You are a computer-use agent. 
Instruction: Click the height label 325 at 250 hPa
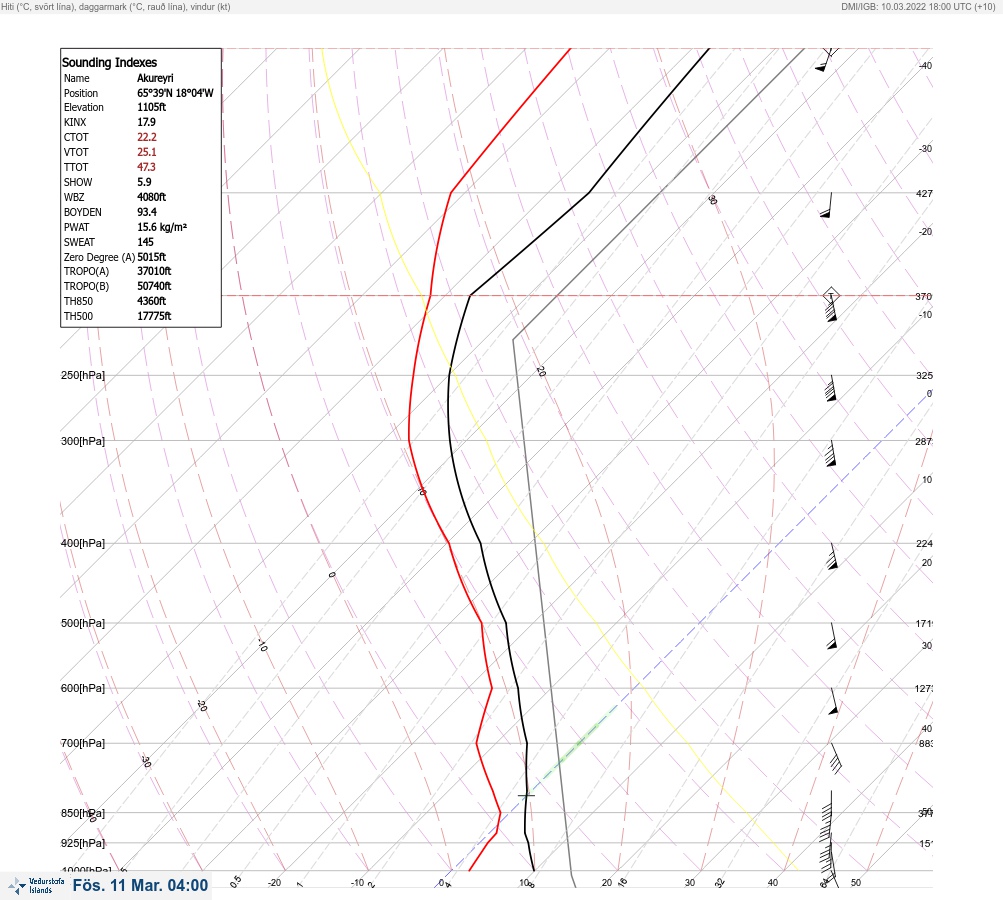point(924,376)
